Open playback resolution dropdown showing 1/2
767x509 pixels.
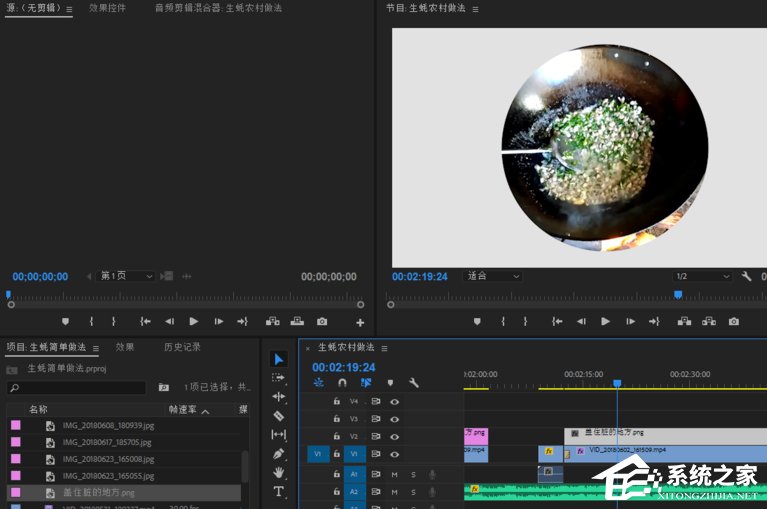pos(701,276)
